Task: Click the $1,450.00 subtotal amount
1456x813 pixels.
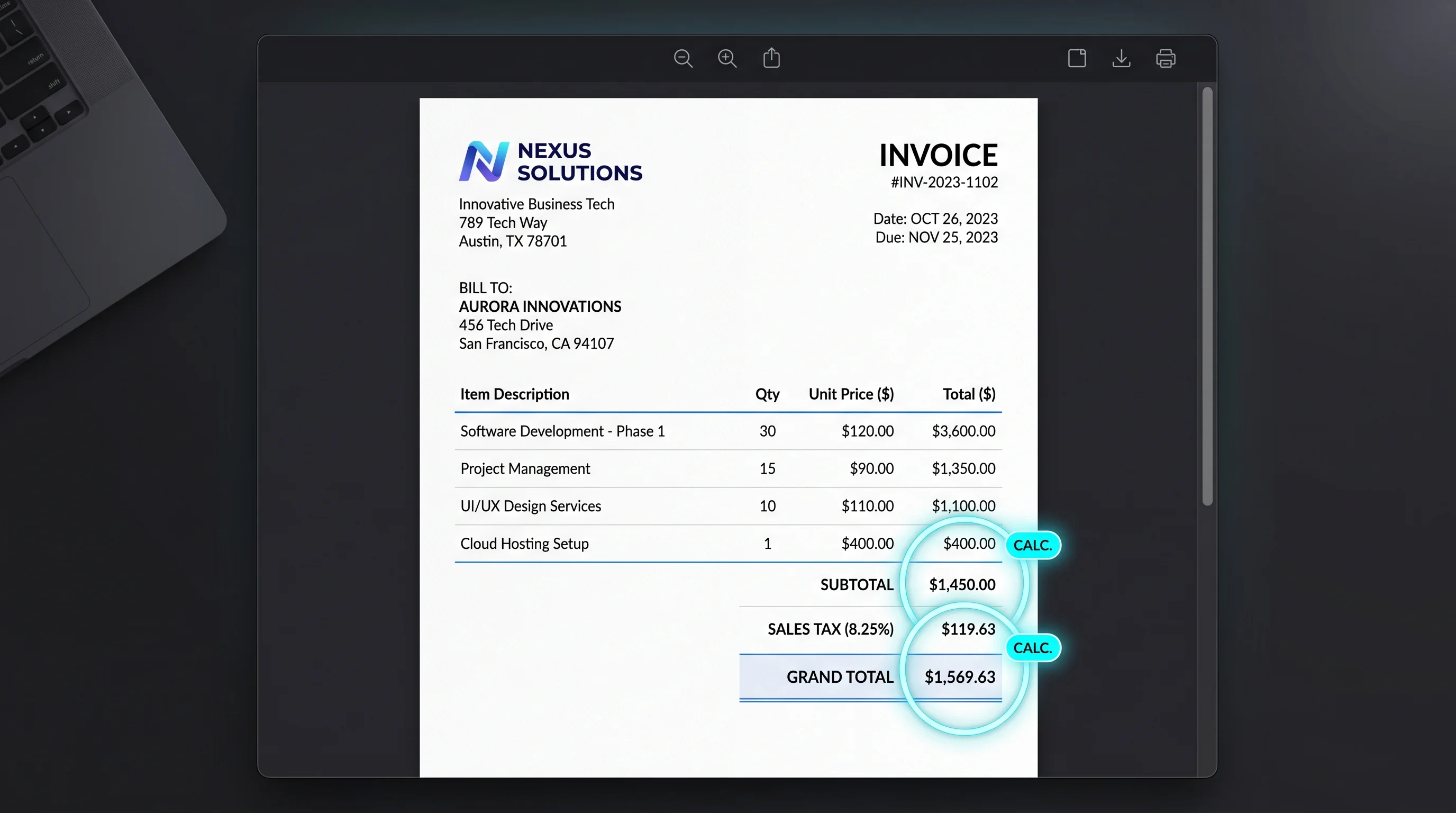Action: [x=962, y=584]
